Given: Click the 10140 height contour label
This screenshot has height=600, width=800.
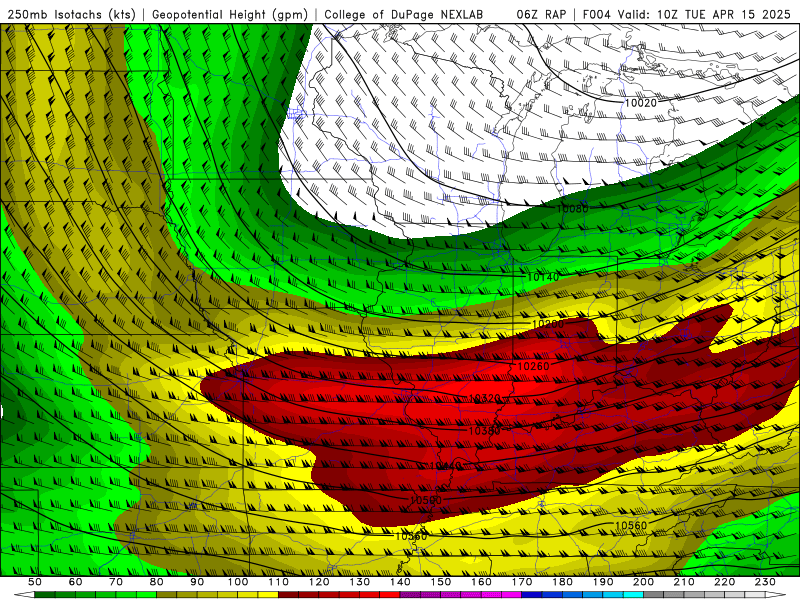Looking at the screenshot, I should click(543, 277).
